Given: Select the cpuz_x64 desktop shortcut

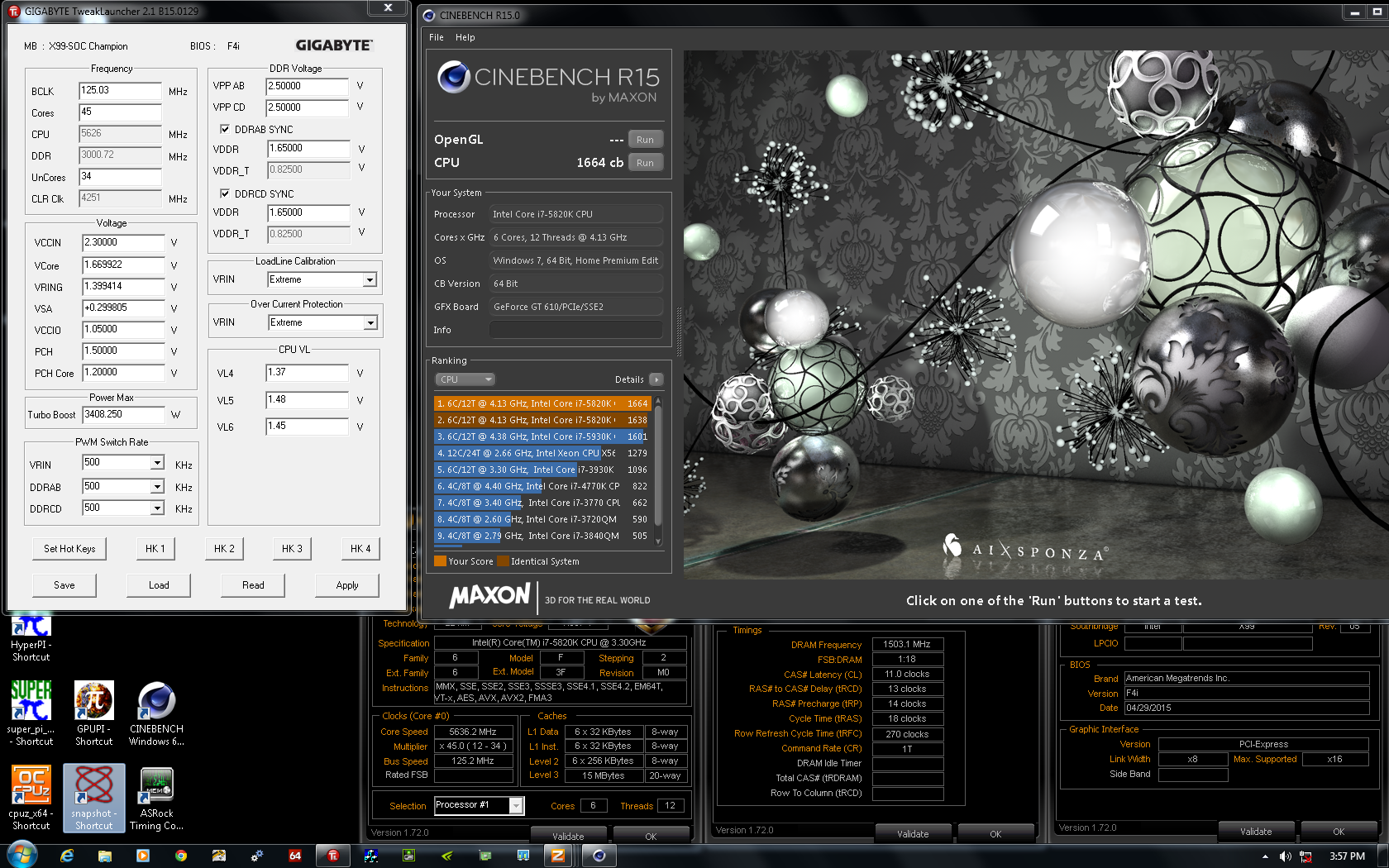Looking at the screenshot, I should coord(31,798).
